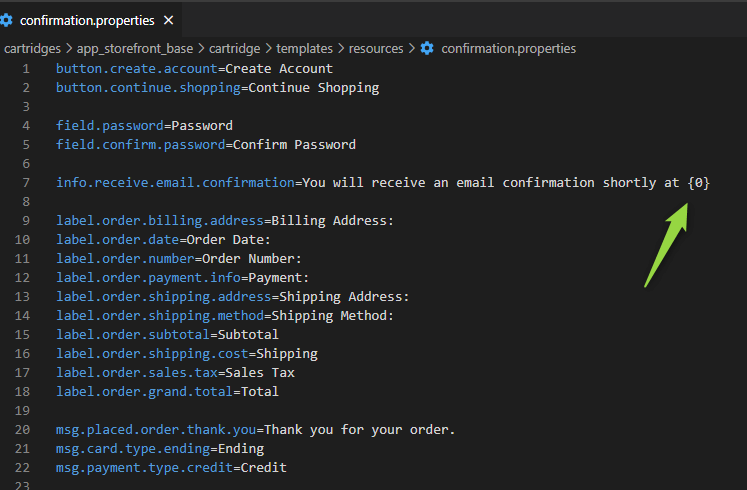Click the 'Create Account' value text

coord(279,69)
